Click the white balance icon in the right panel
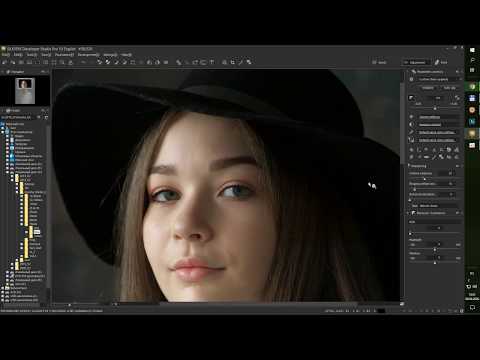Image resolution: width=480 pixels, height=360 pixels. coord(411,117)
